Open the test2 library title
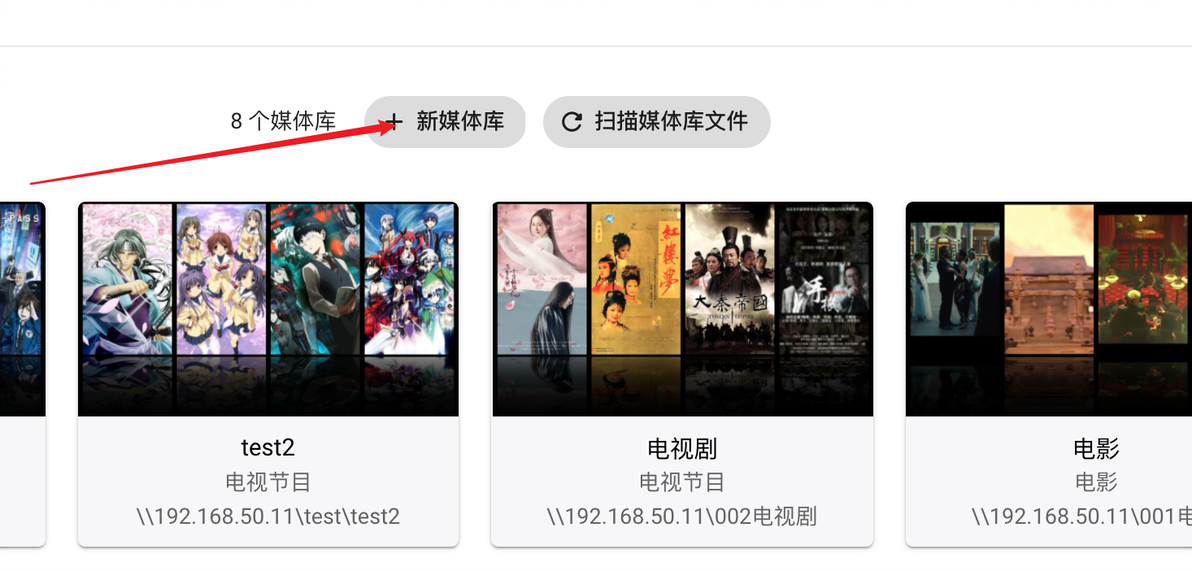The height and width of the screenshot is (571, 1192). (268, 448)
